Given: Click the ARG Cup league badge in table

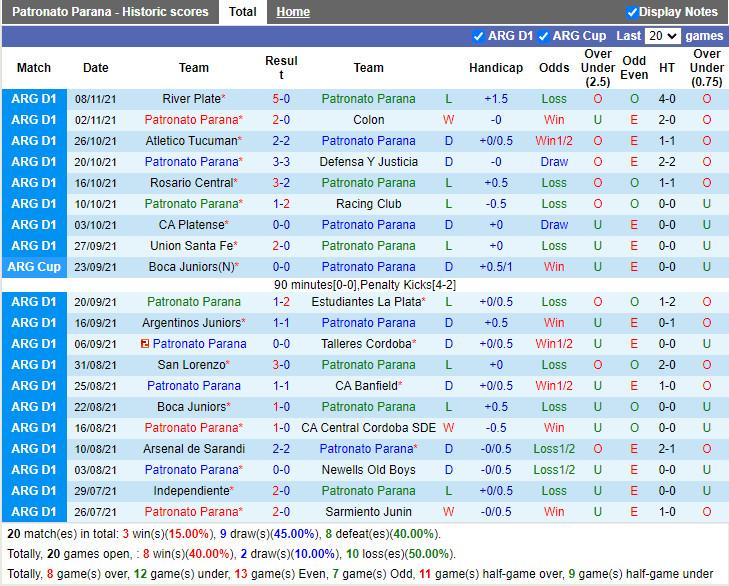Looking at the screenshot, I should [x=34, y=267].
